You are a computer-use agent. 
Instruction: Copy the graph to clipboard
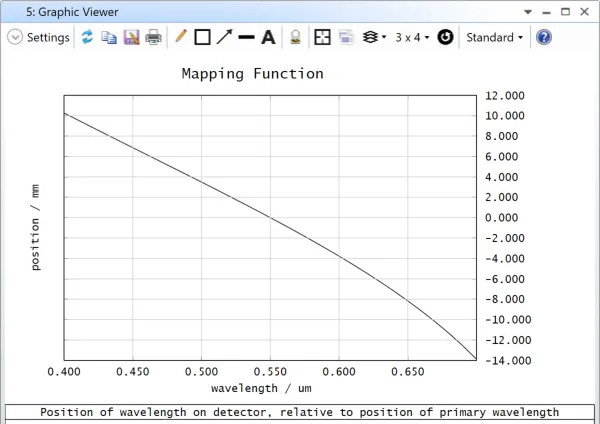[109, 37]
